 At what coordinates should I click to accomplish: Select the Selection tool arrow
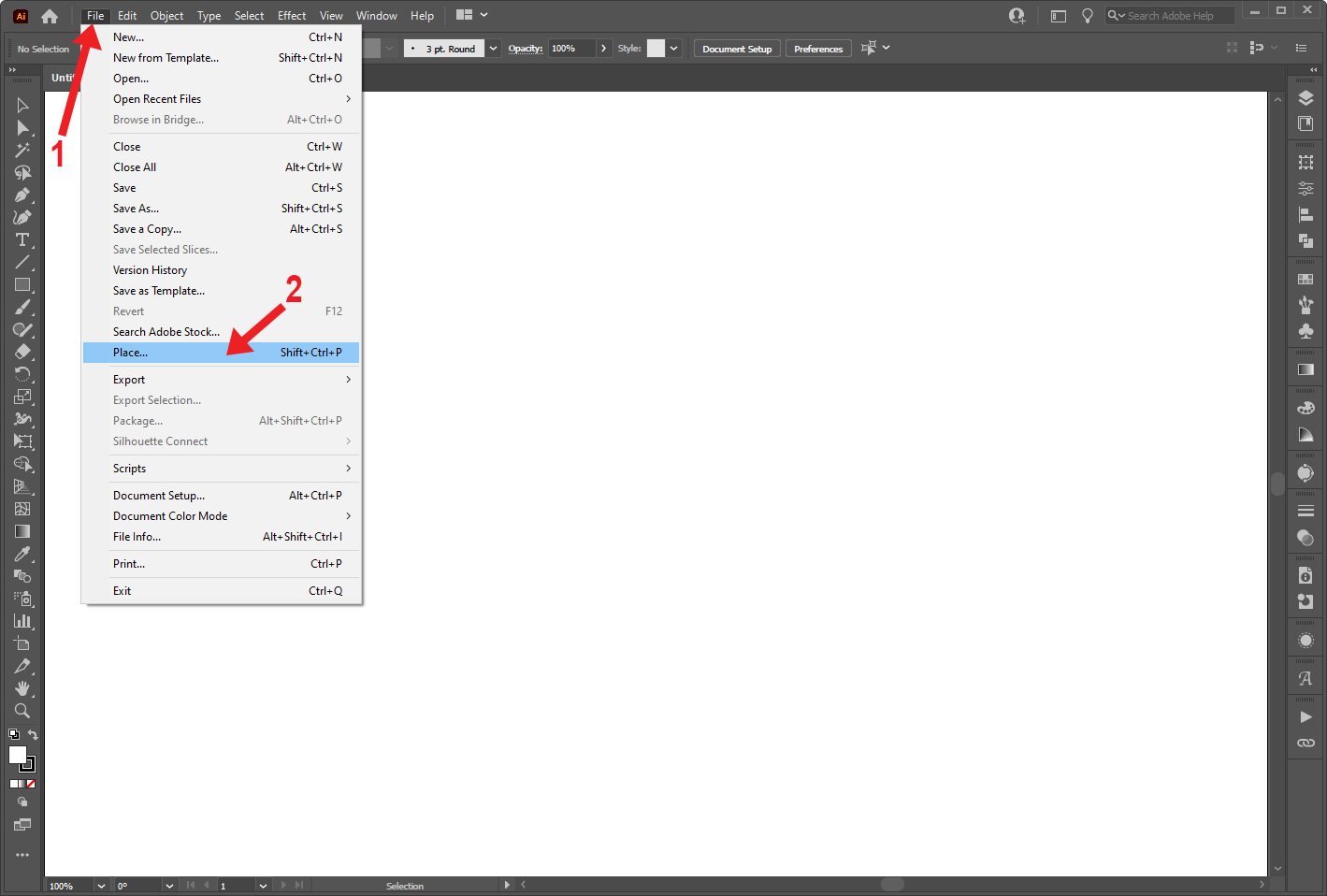click(22, 106)
